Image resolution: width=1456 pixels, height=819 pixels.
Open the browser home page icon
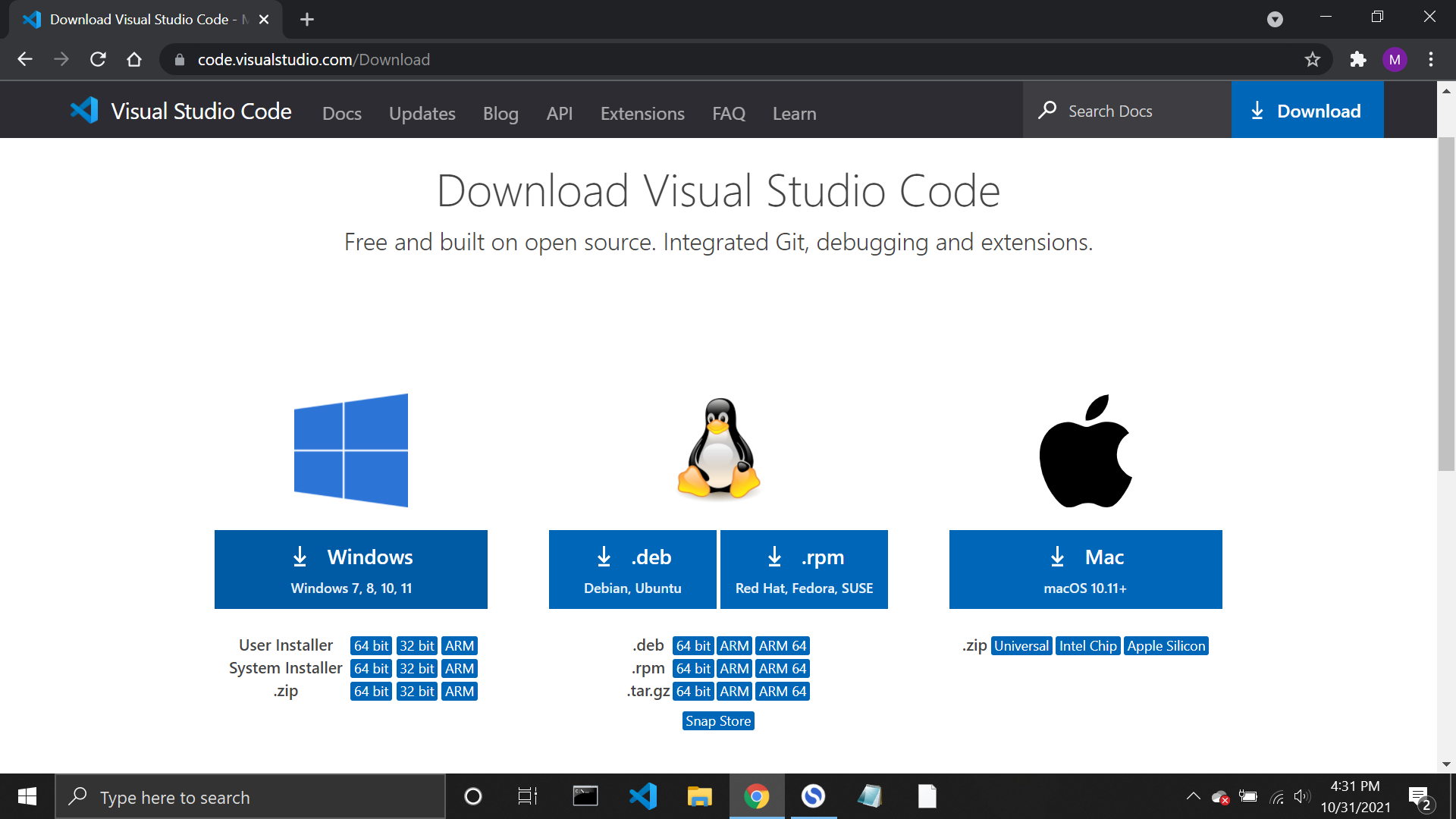[x=134, y=59]
